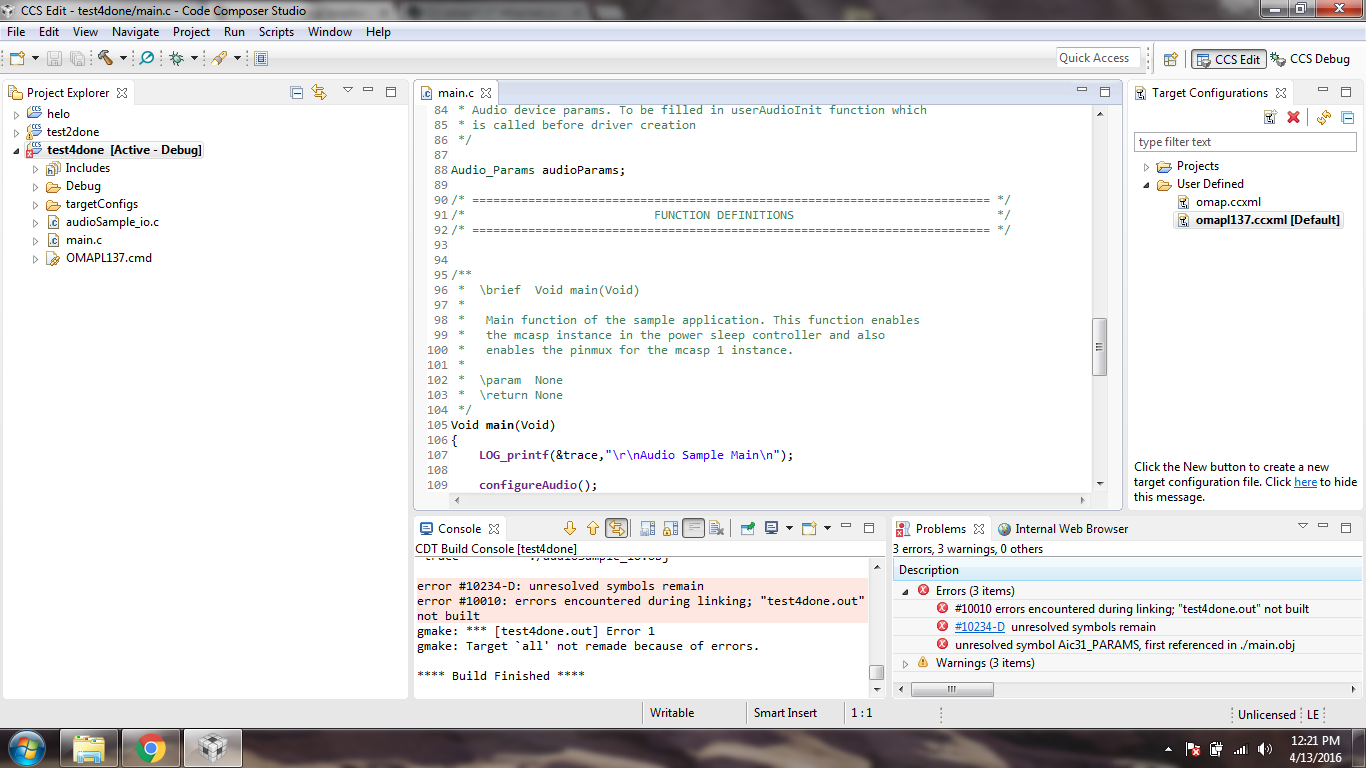Open File Explorer from taskbar
1366x768 pixels.
tap(89, 748)
